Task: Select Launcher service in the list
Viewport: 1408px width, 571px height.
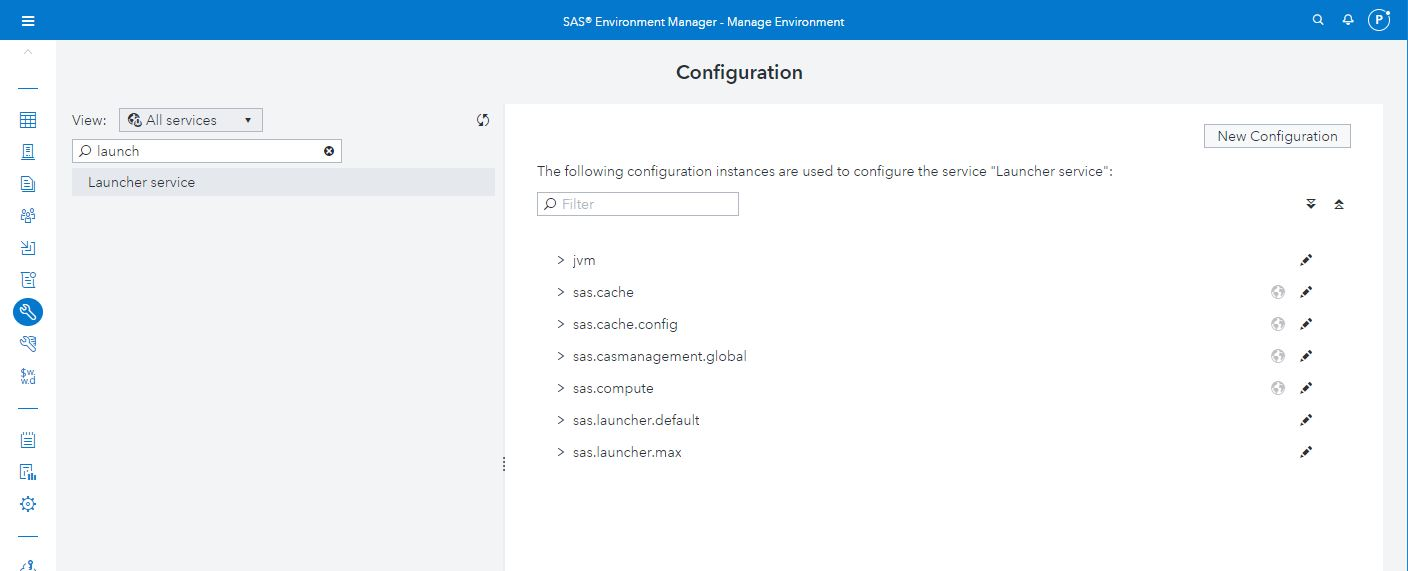Action: (142, 182)
